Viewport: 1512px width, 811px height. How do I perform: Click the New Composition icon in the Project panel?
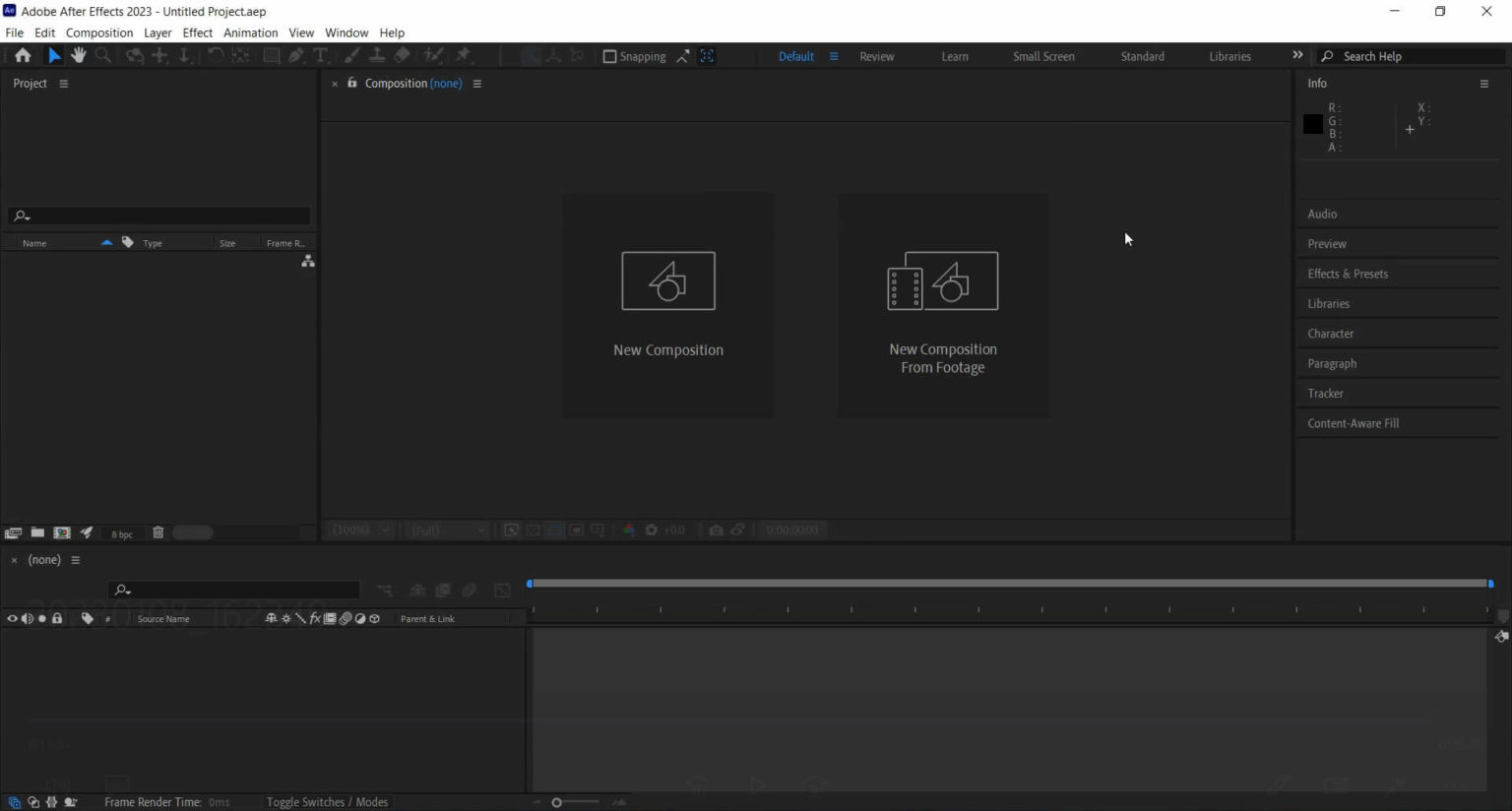(x=62, y=532)
